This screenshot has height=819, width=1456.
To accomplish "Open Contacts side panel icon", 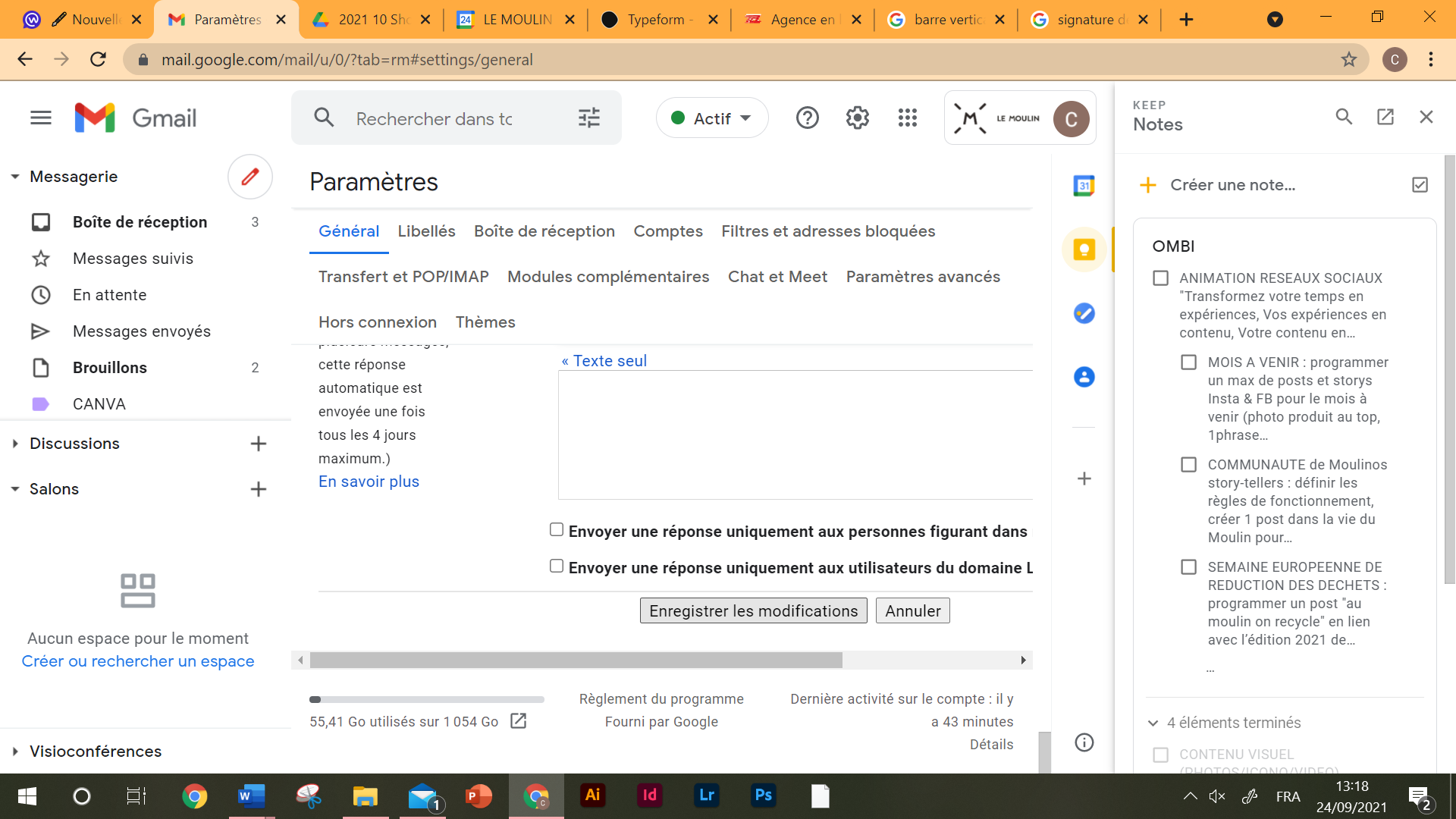I will [1084, 377].
